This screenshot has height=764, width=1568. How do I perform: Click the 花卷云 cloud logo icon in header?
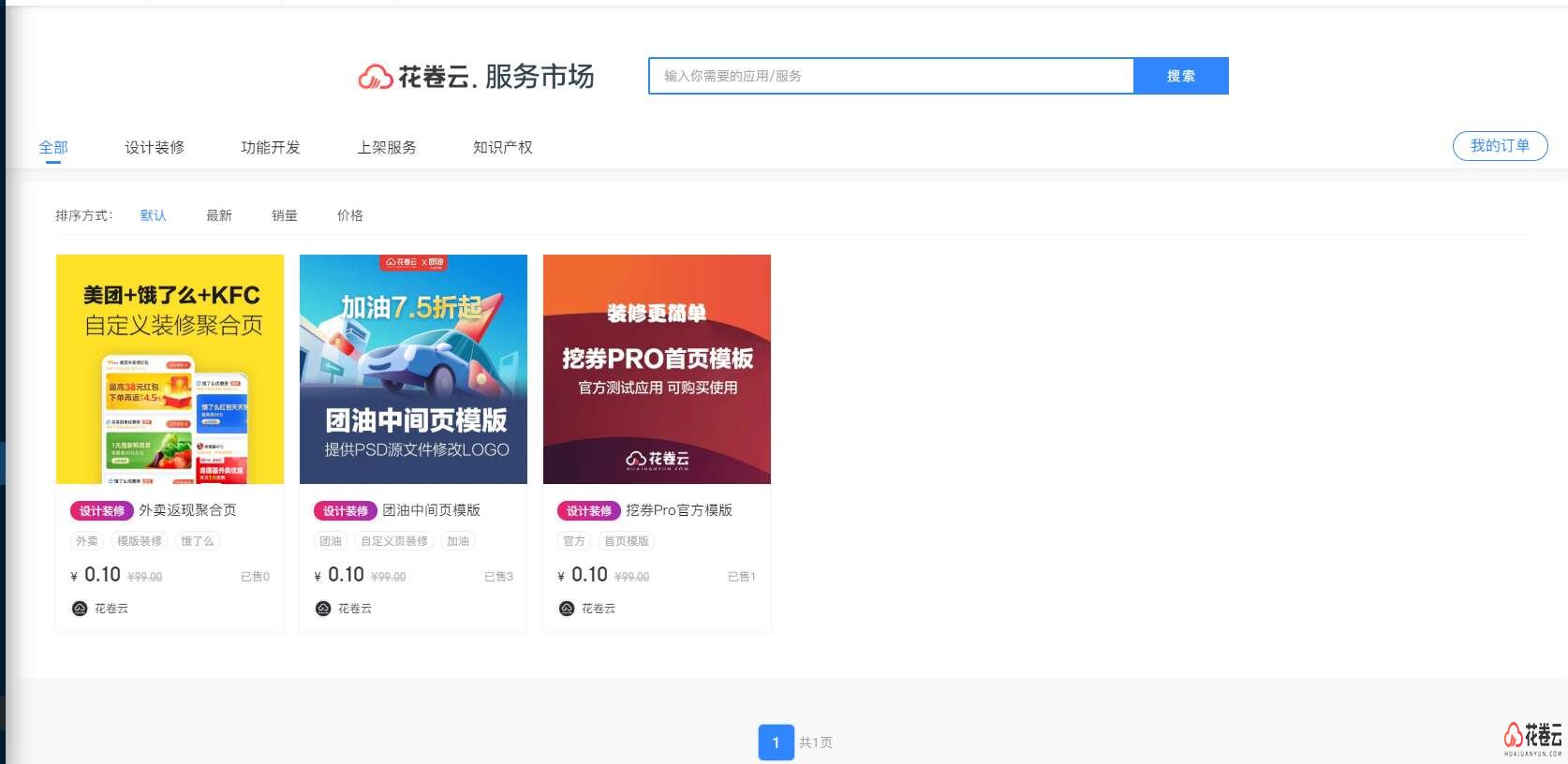click(x=375, y=77)
